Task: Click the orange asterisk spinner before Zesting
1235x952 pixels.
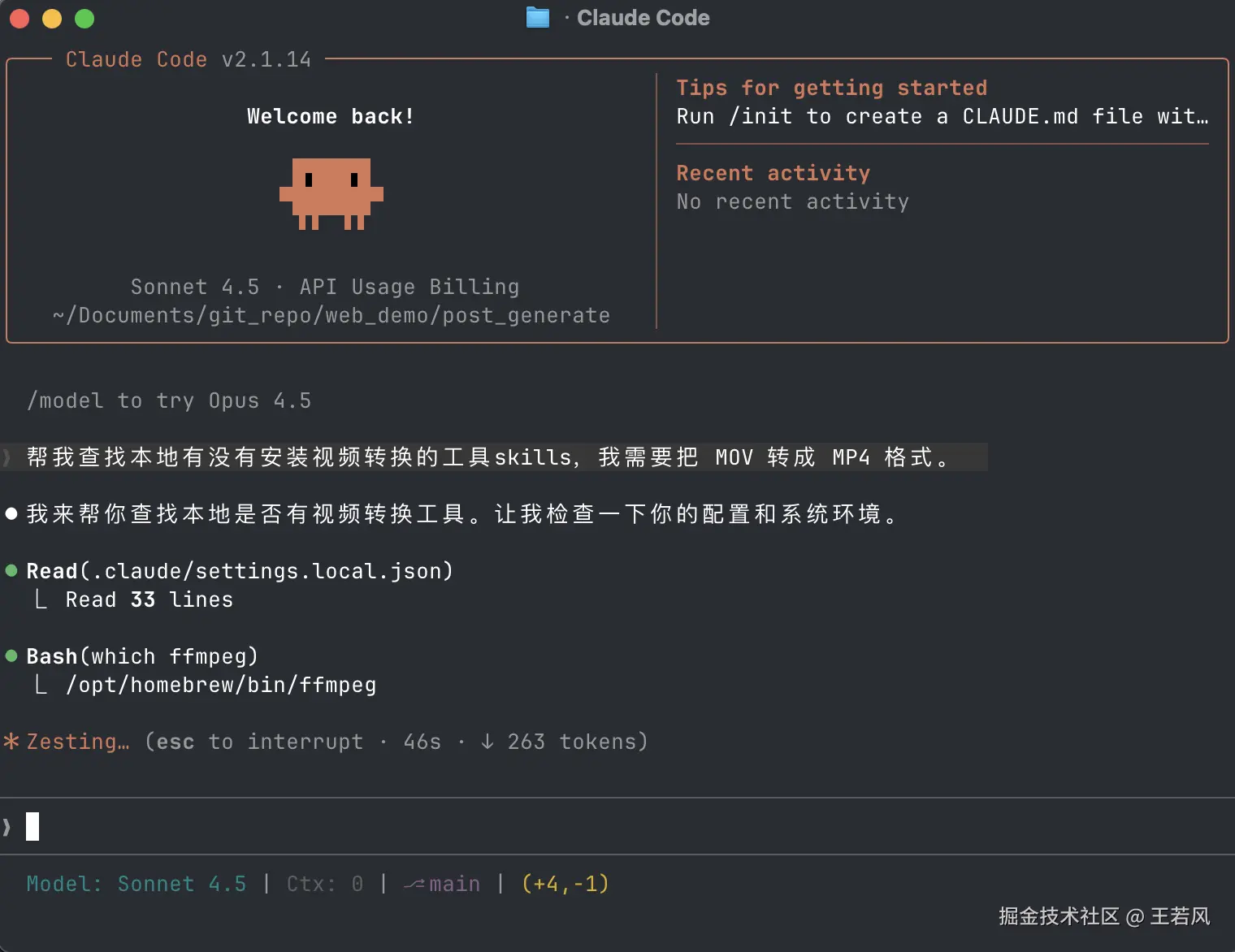Action: tap(11, 742)
